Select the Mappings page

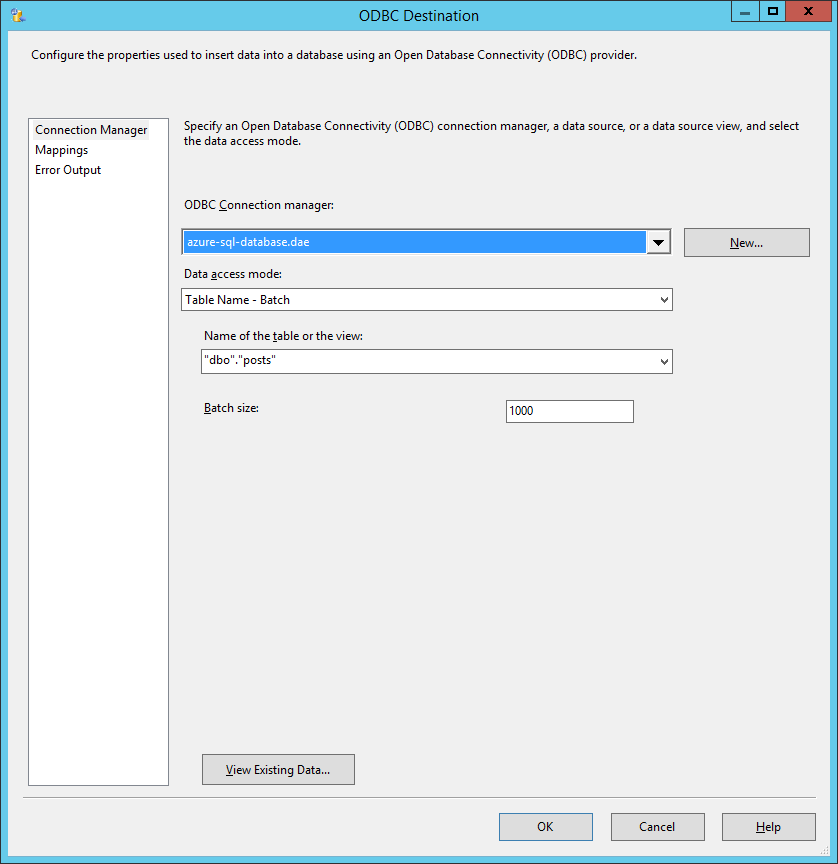point(62,149)
